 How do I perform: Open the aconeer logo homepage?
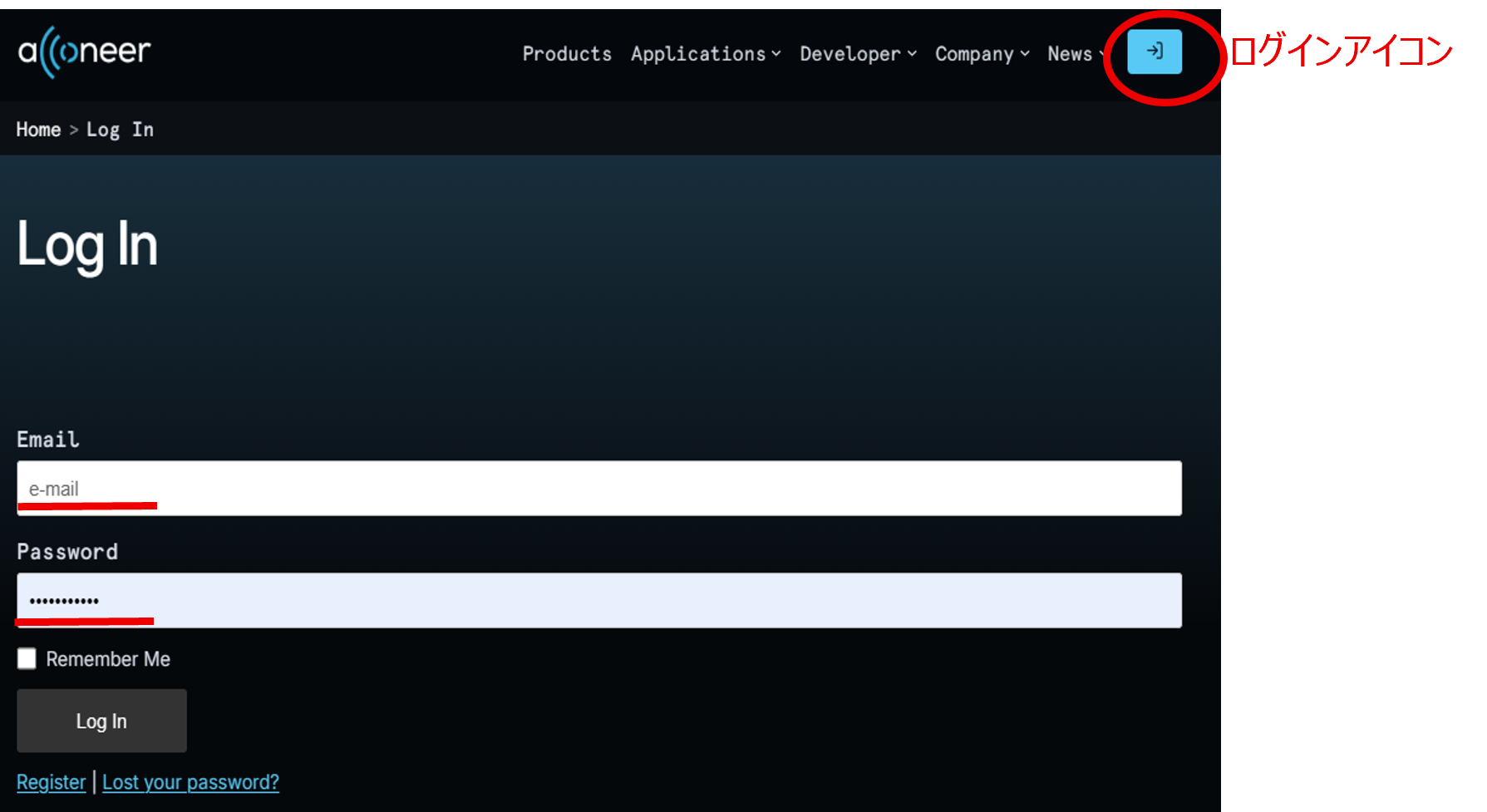pos(84,52)
